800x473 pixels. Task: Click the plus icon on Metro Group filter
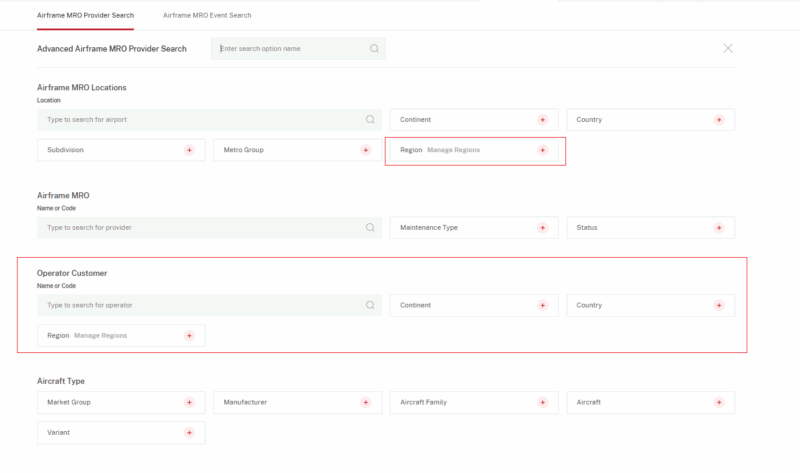click(365, 150)
